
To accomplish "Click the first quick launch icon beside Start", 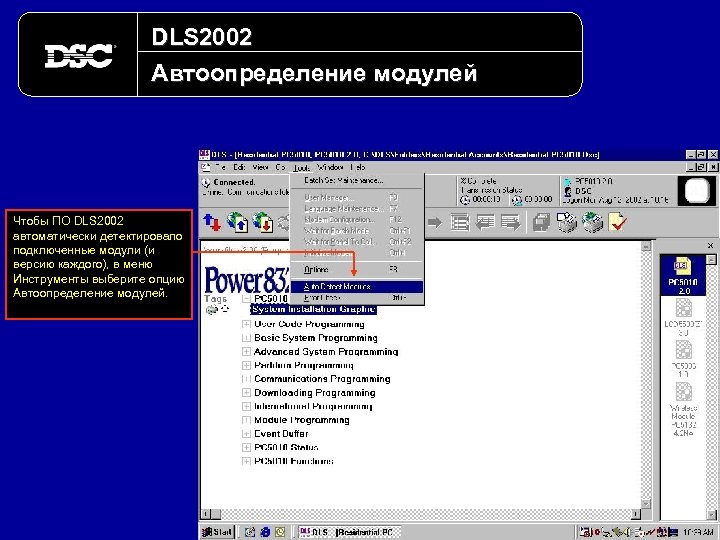I will tap(250, 532).
